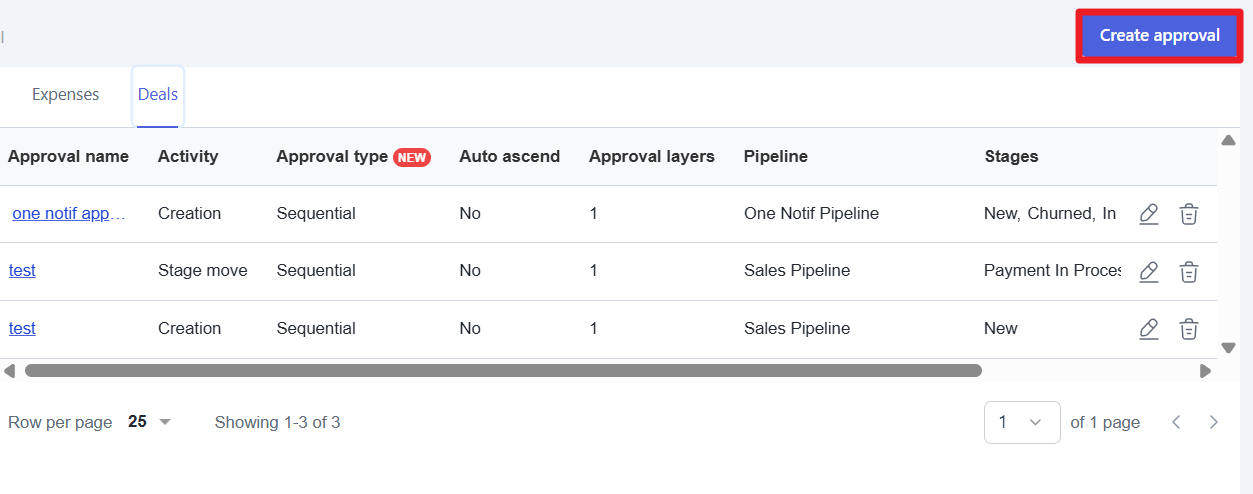Edit the Sales Pipeline Creation approval

click(x=1149, y=329)
